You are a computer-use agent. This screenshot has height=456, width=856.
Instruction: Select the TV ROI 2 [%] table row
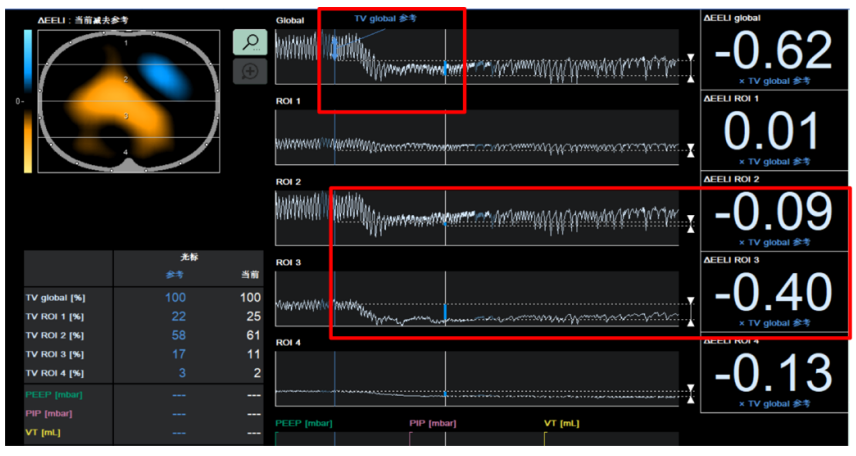[x=143, y=335]
